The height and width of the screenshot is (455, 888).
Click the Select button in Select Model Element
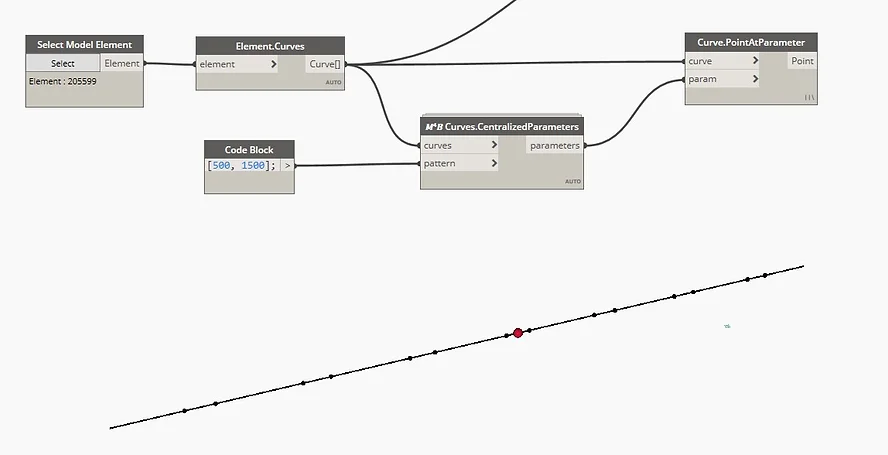63,63
